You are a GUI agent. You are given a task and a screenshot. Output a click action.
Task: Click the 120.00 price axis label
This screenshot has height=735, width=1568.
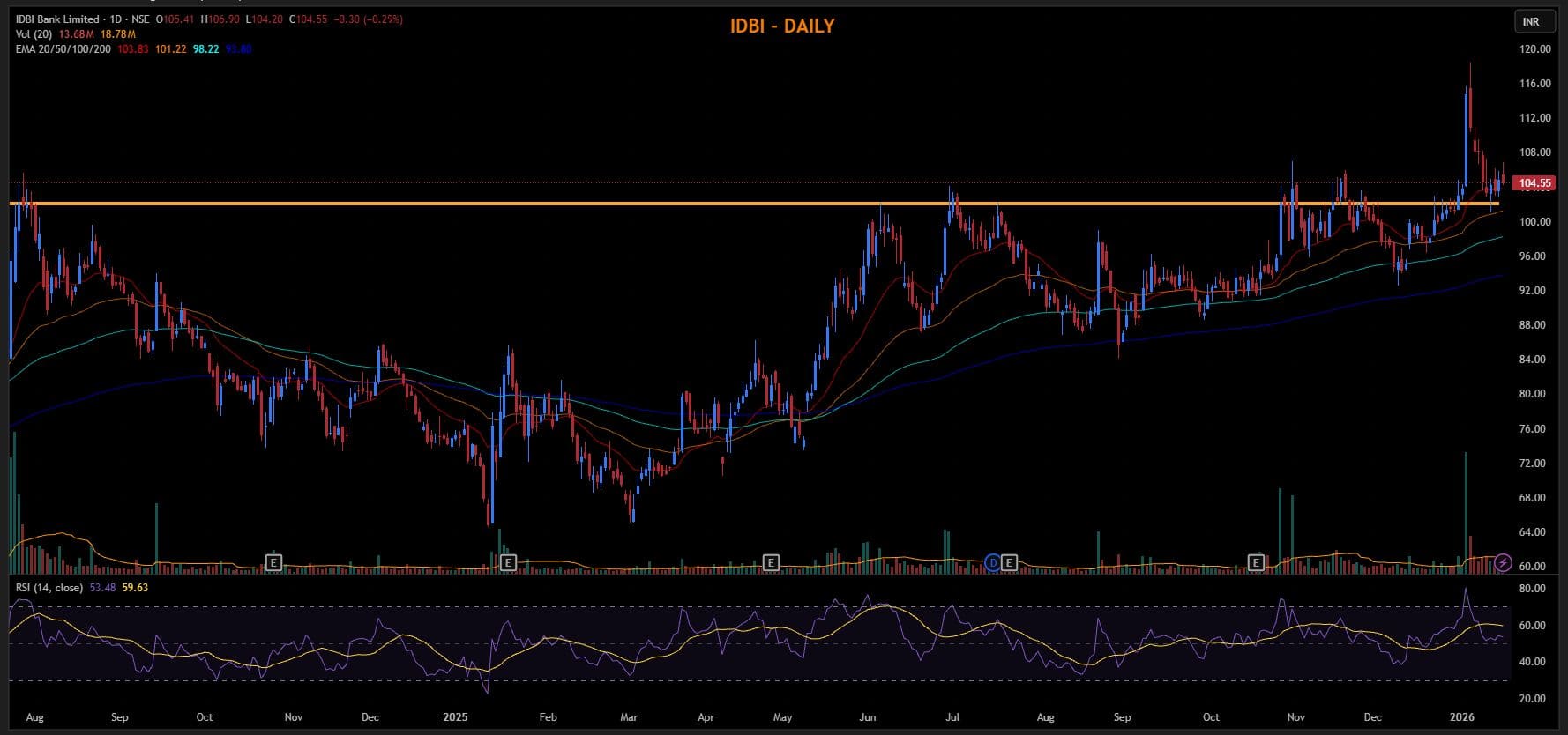pos(1535,49)
